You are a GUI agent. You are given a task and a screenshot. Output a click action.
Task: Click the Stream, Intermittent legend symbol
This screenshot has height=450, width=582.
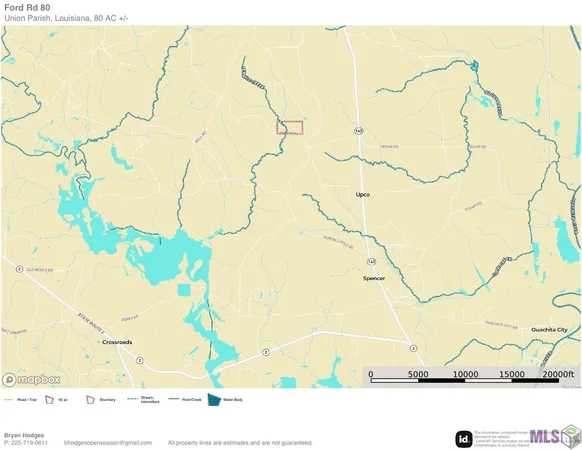click(x=133, y=399)
